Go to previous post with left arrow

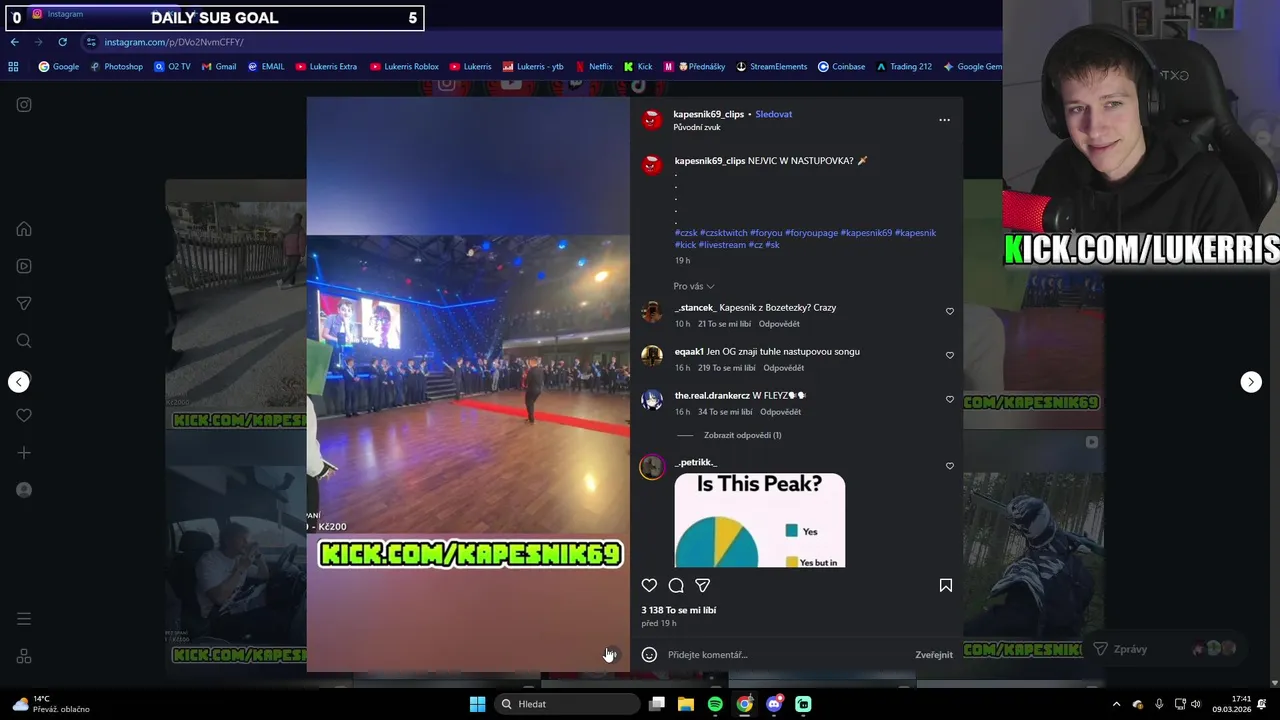pyautogui.click(x=19, y=382)
